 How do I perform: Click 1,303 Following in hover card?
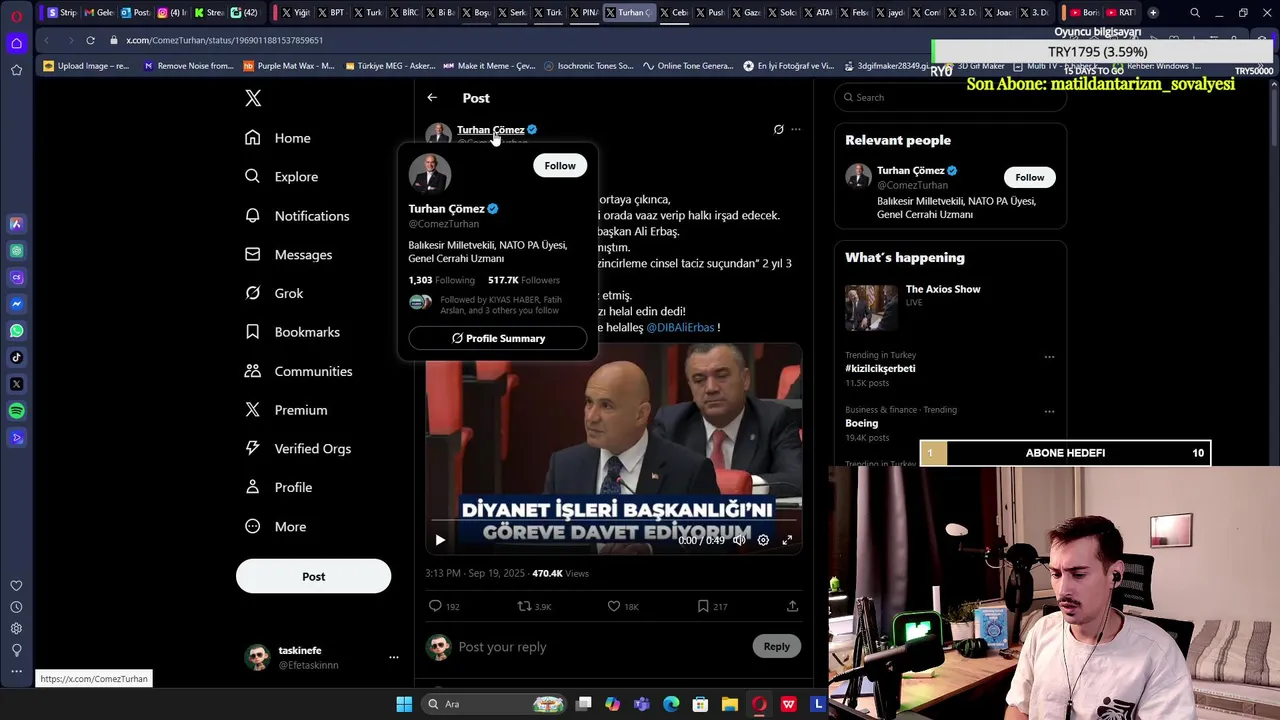point(441,280)
